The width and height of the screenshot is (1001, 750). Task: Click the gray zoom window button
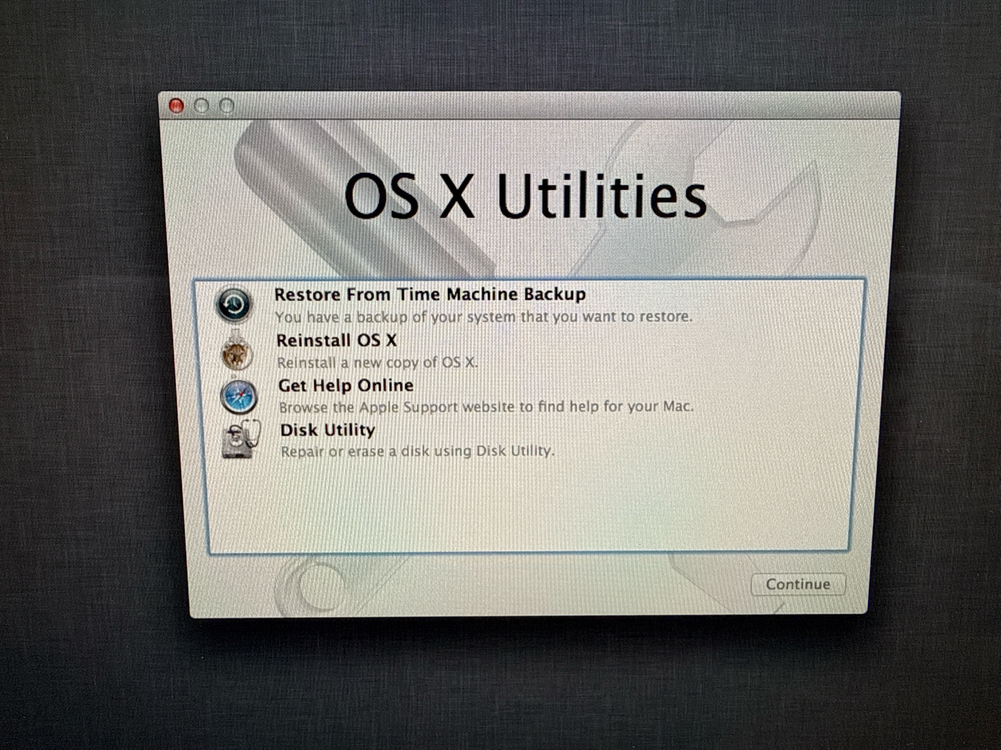click(227, 105)
